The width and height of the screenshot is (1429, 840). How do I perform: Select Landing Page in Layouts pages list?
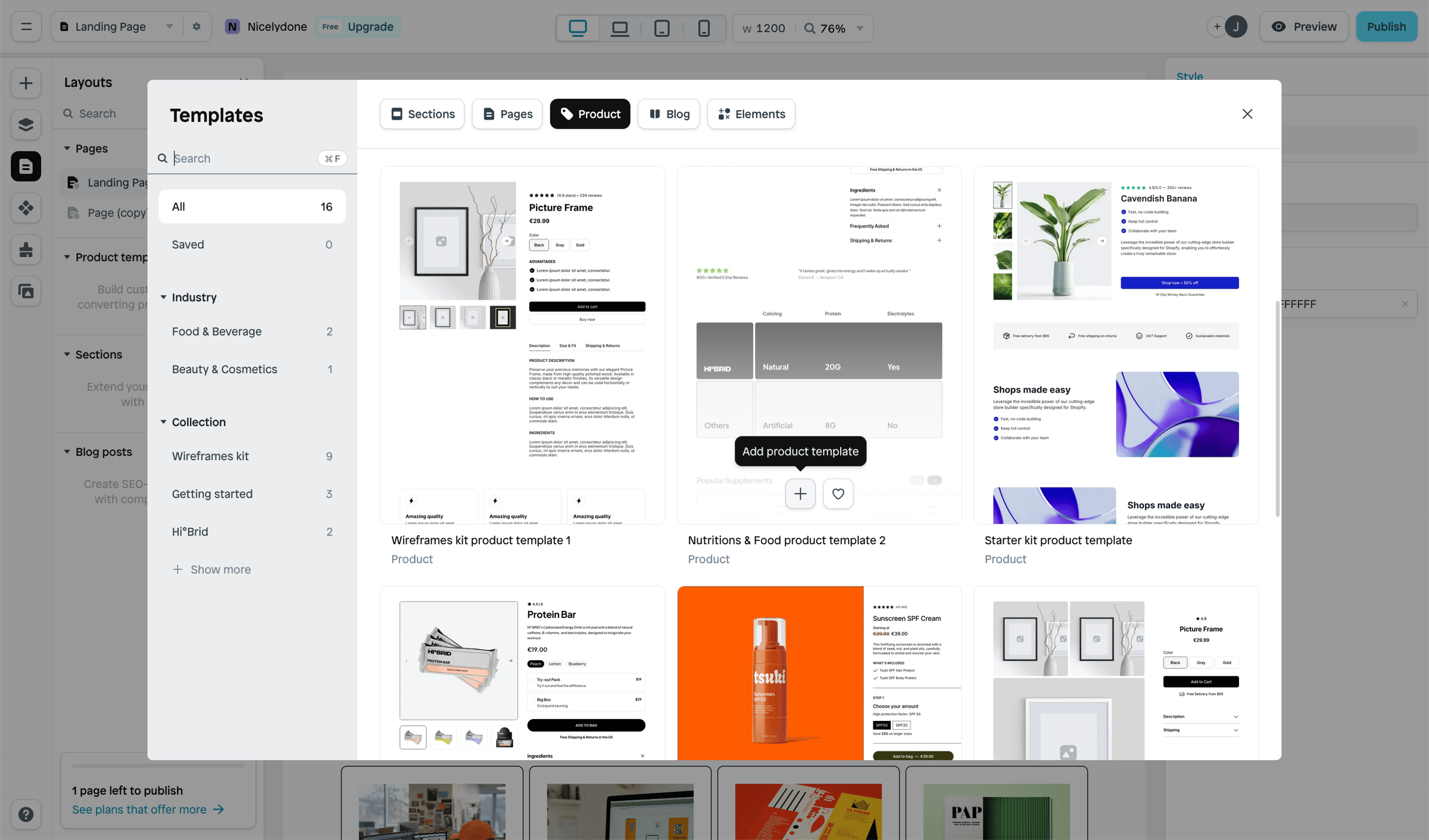tap(105, 183)
